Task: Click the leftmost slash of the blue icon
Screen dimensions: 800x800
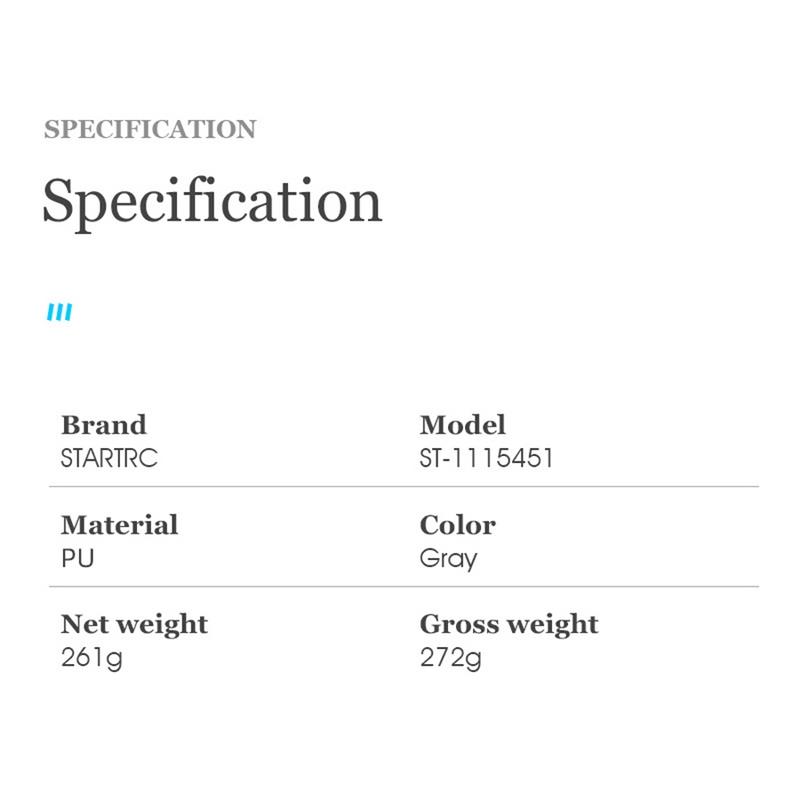Action: [x=51, y=313]
